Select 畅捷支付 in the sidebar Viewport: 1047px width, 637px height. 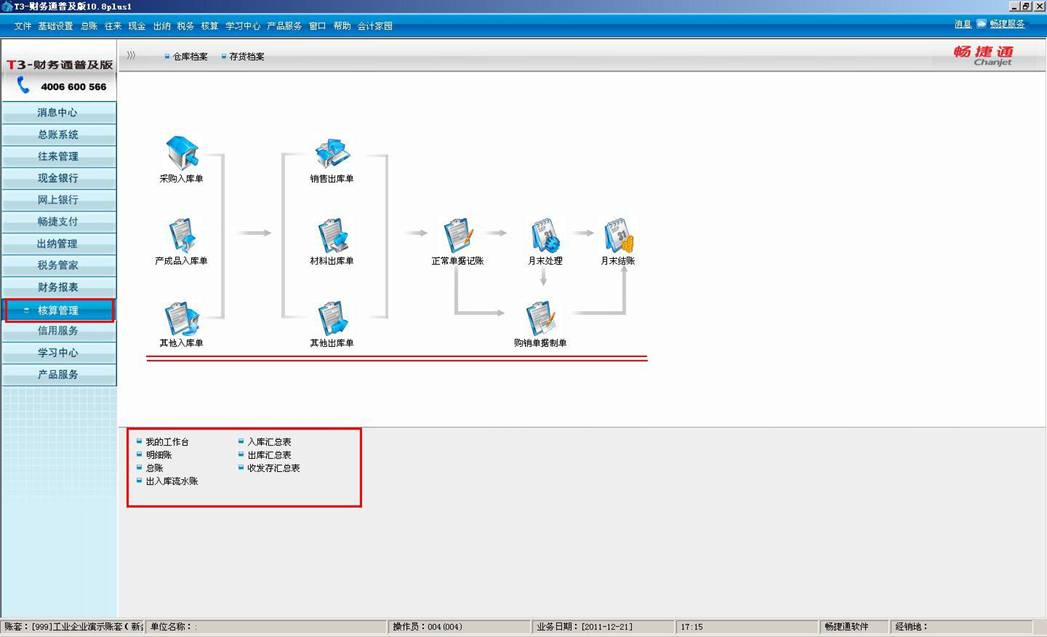tap(59, 221)
